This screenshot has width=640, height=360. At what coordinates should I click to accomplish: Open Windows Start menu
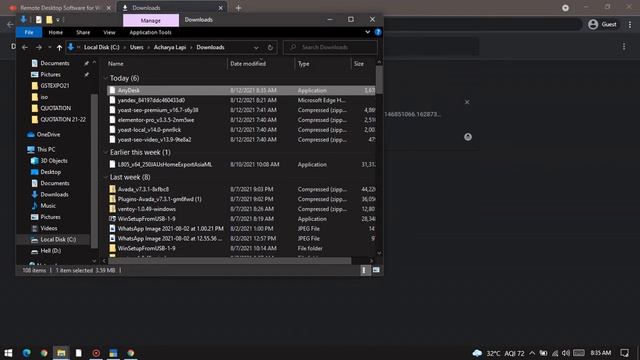(x=8, y=353)
